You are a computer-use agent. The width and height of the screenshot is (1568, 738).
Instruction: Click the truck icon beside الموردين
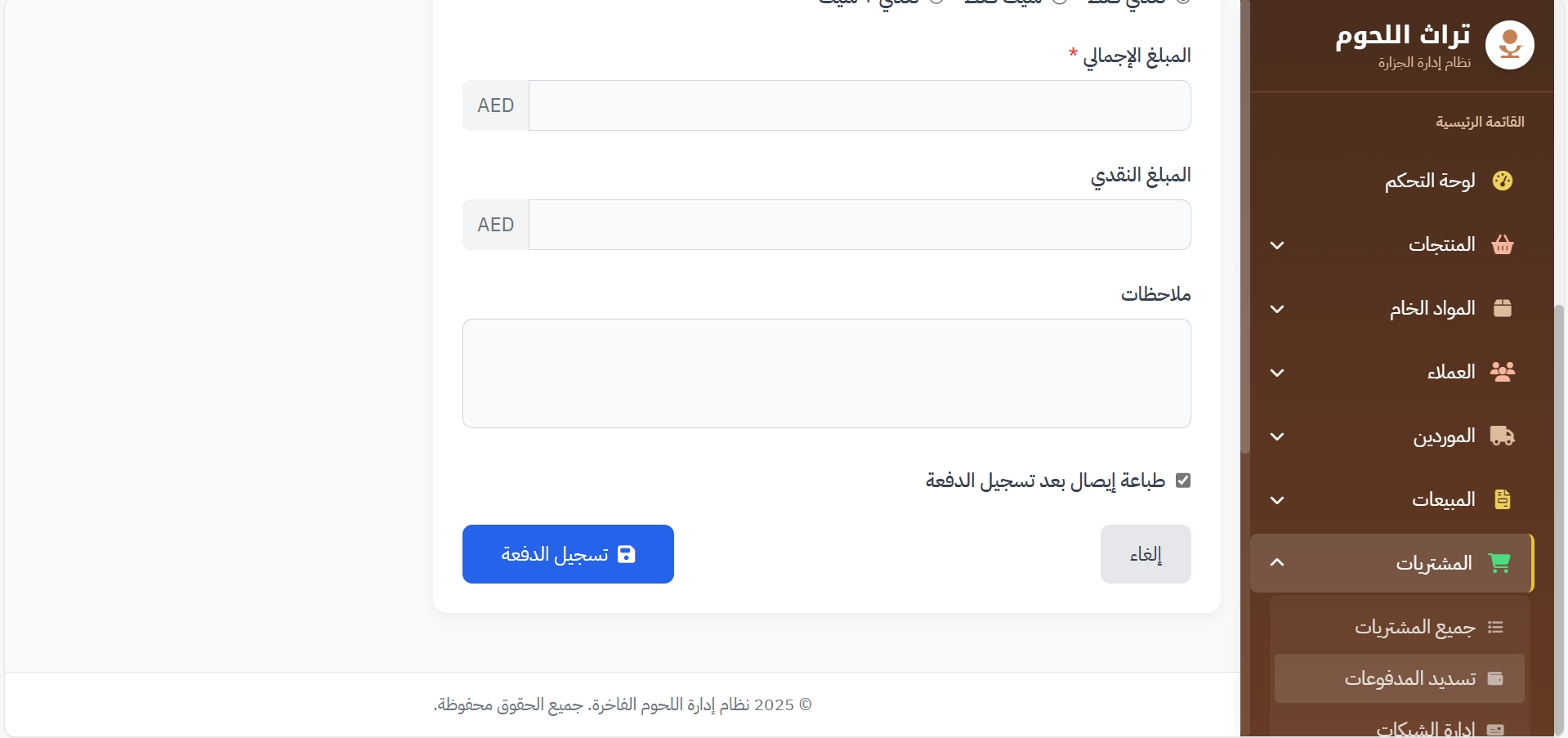1502,436
